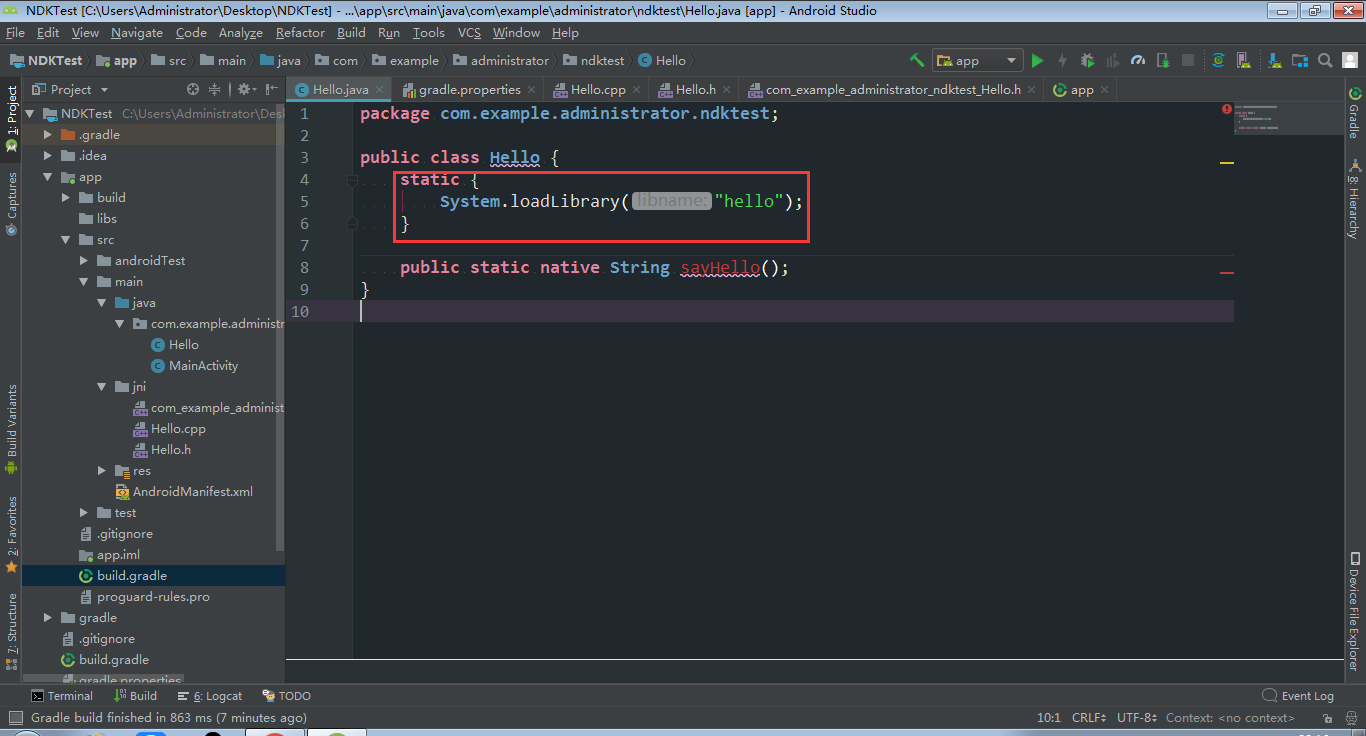Close the gradle.properties tab
The image size is (1366, 736).
point(532,90)
